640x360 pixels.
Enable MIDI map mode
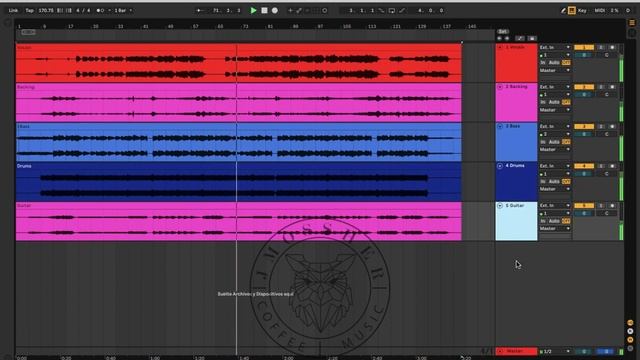click(600, 11)
